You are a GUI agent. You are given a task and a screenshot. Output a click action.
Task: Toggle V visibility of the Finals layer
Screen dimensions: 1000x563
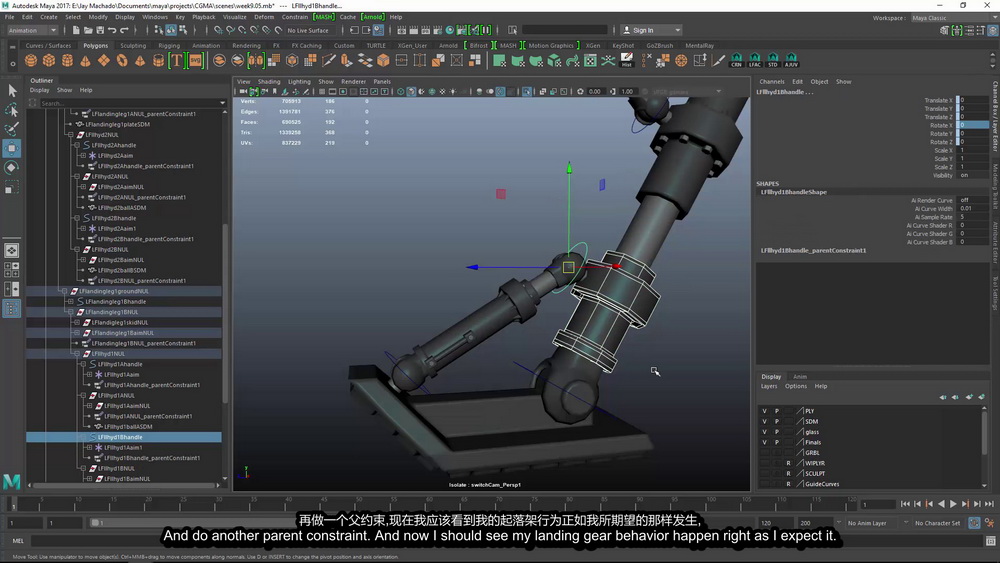pos(765,442)
